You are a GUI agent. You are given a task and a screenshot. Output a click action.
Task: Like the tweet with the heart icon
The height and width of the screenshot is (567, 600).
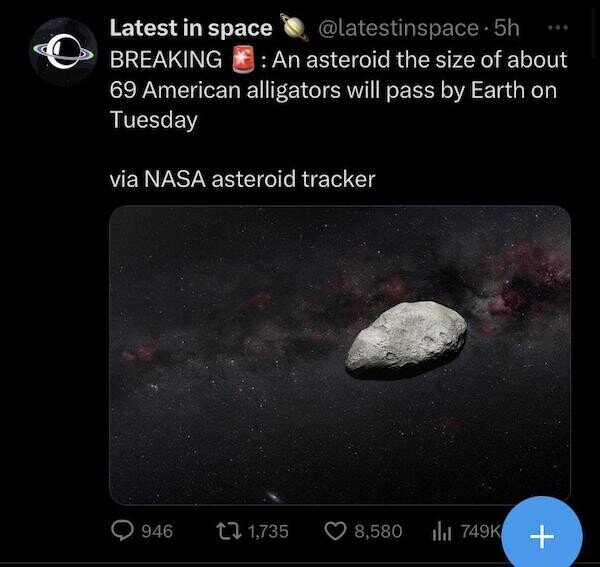coord(335,531)
